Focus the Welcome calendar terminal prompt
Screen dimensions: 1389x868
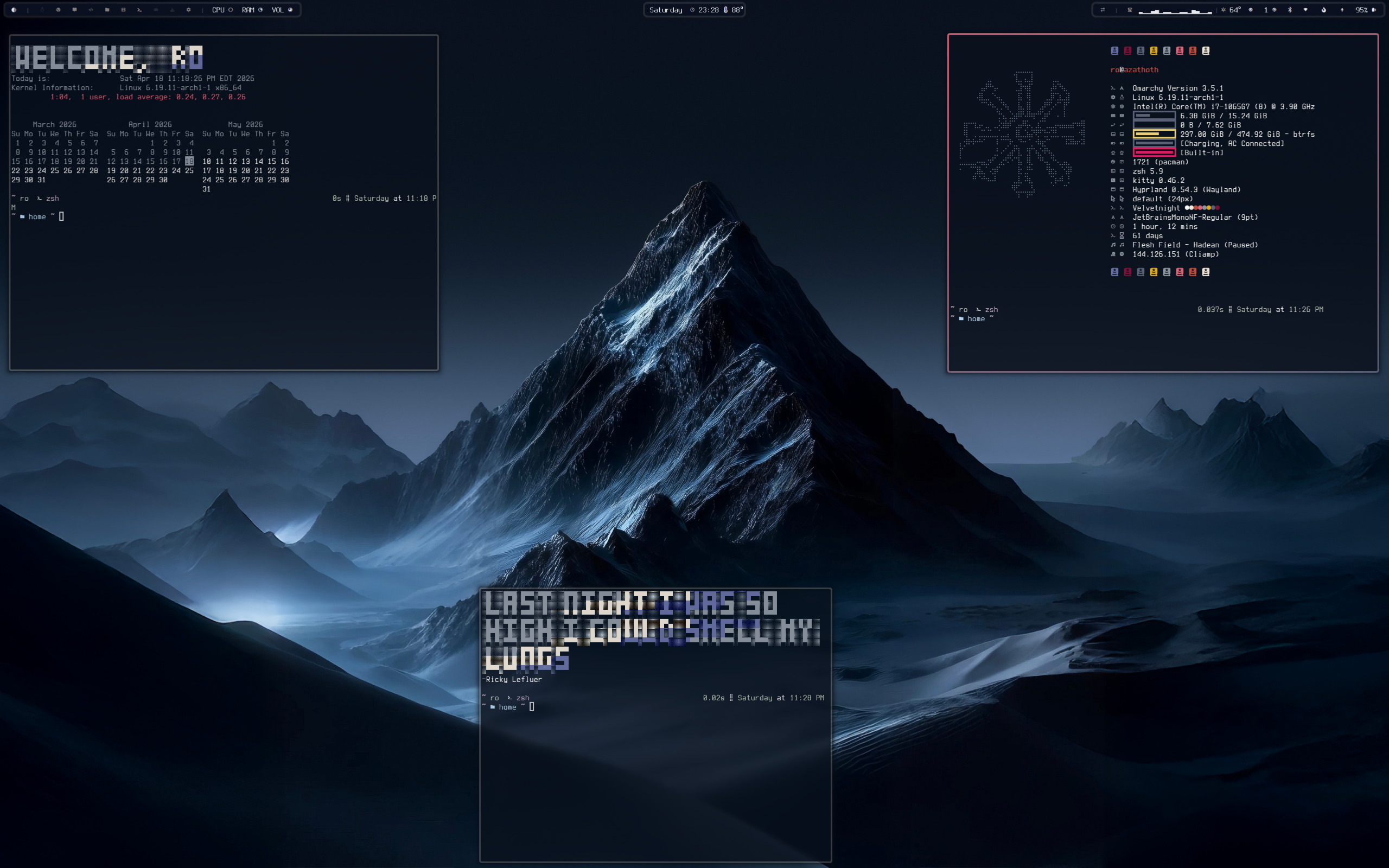pyautogui.click(x=61, y=216)
